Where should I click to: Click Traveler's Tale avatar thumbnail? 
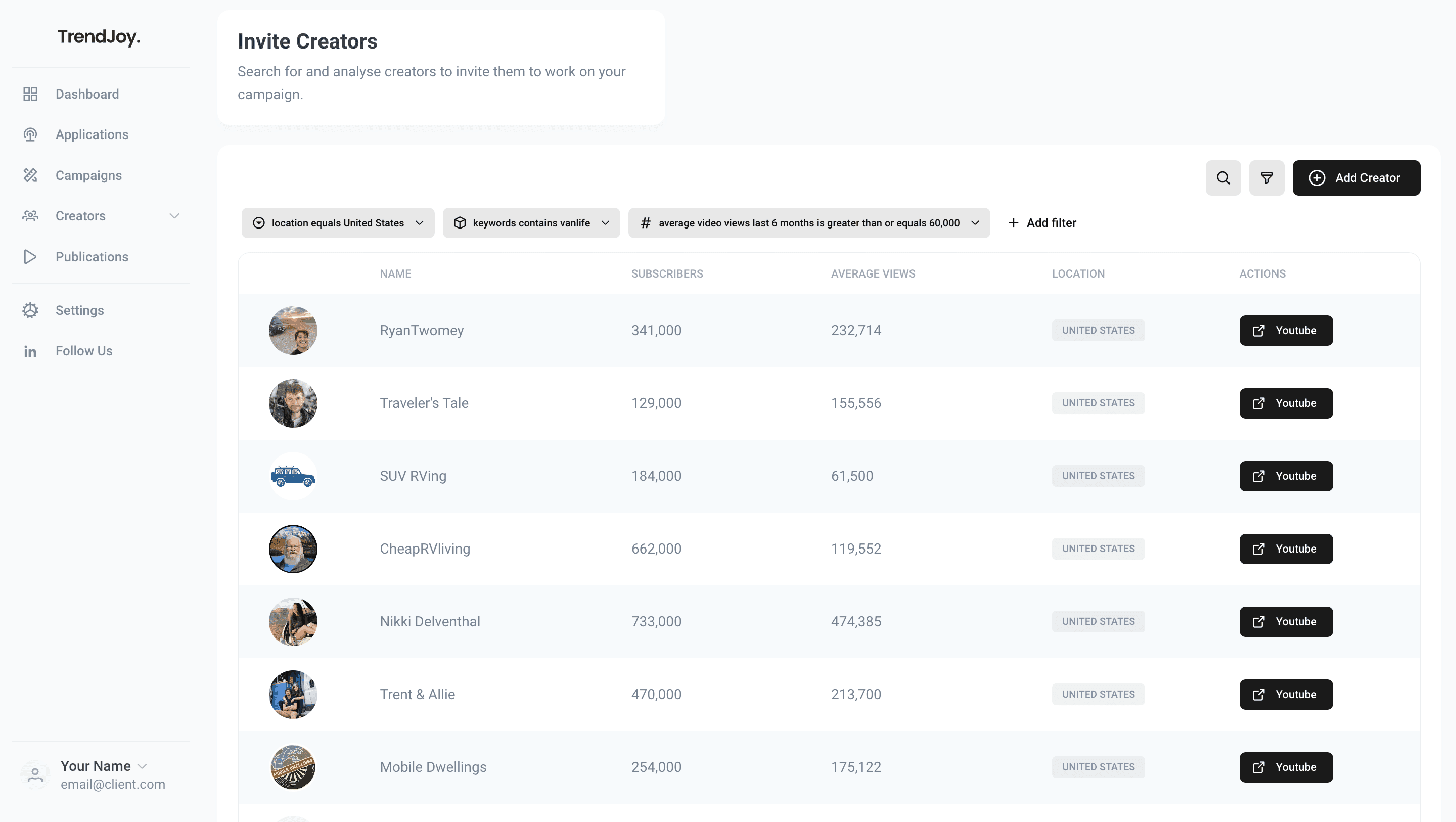click(x=293, y=403)
